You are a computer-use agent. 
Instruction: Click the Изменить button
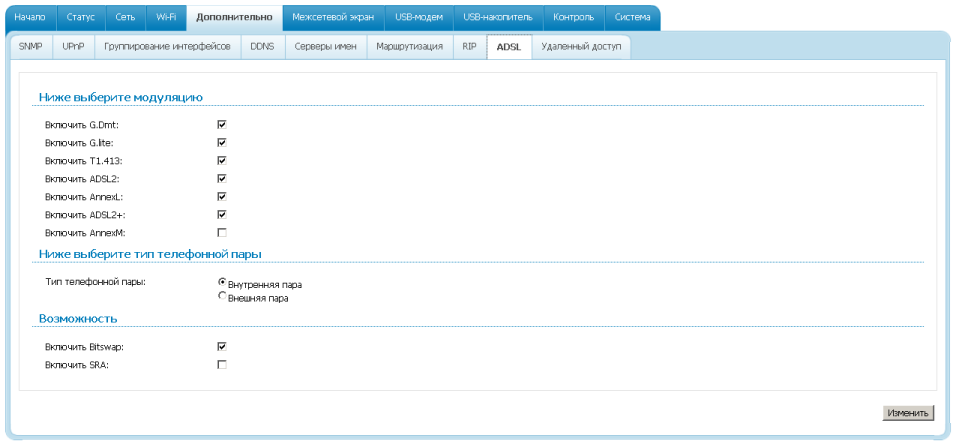coord(908,413)
